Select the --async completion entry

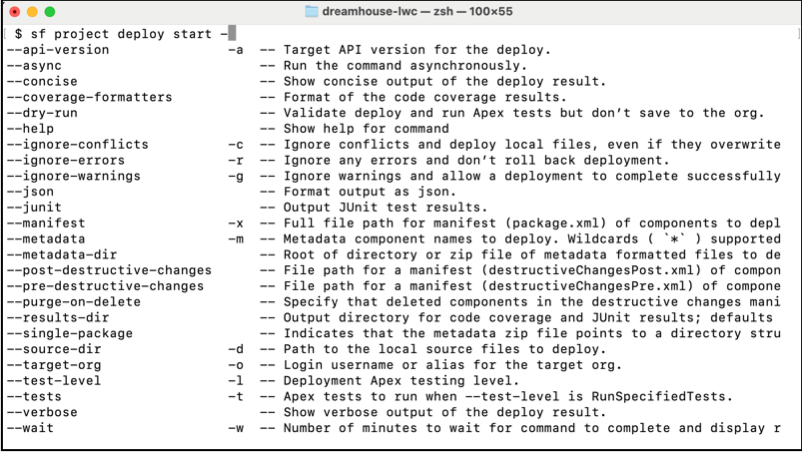pyautogui.click(x=33, y=65)
